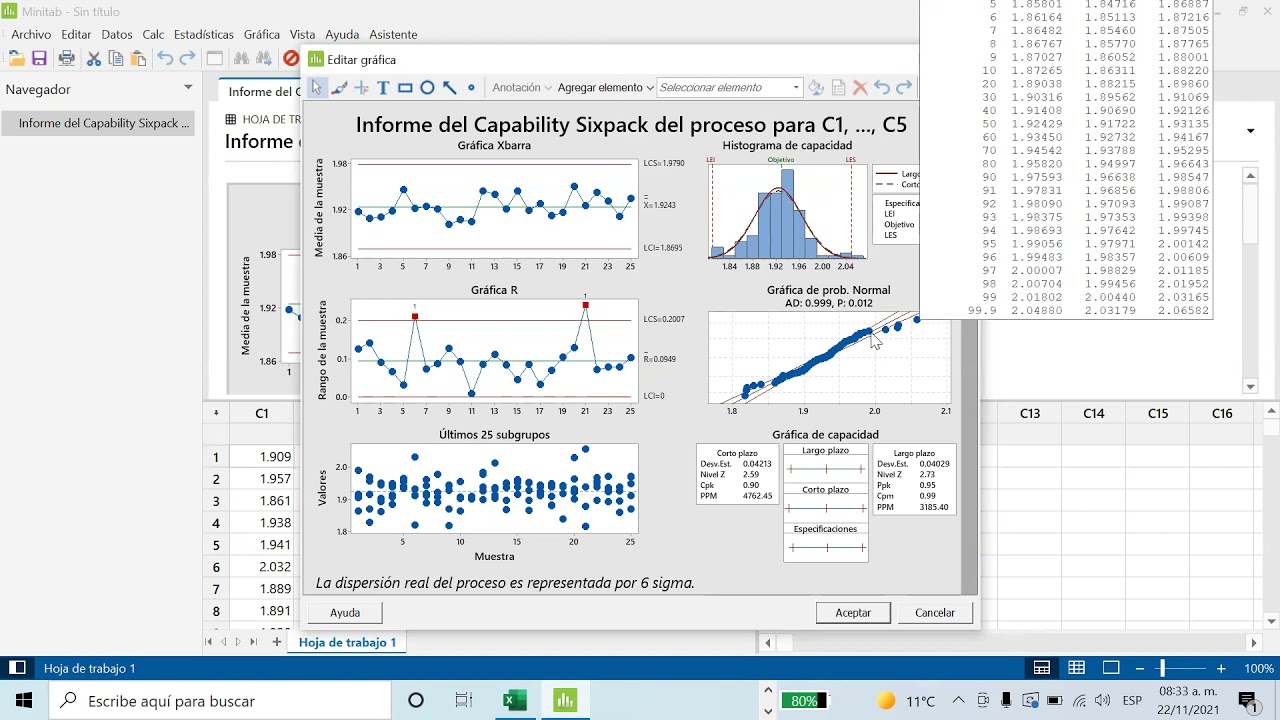Click the battery 80% indicator
The image size is (1280, 720).
click(804, 701)
